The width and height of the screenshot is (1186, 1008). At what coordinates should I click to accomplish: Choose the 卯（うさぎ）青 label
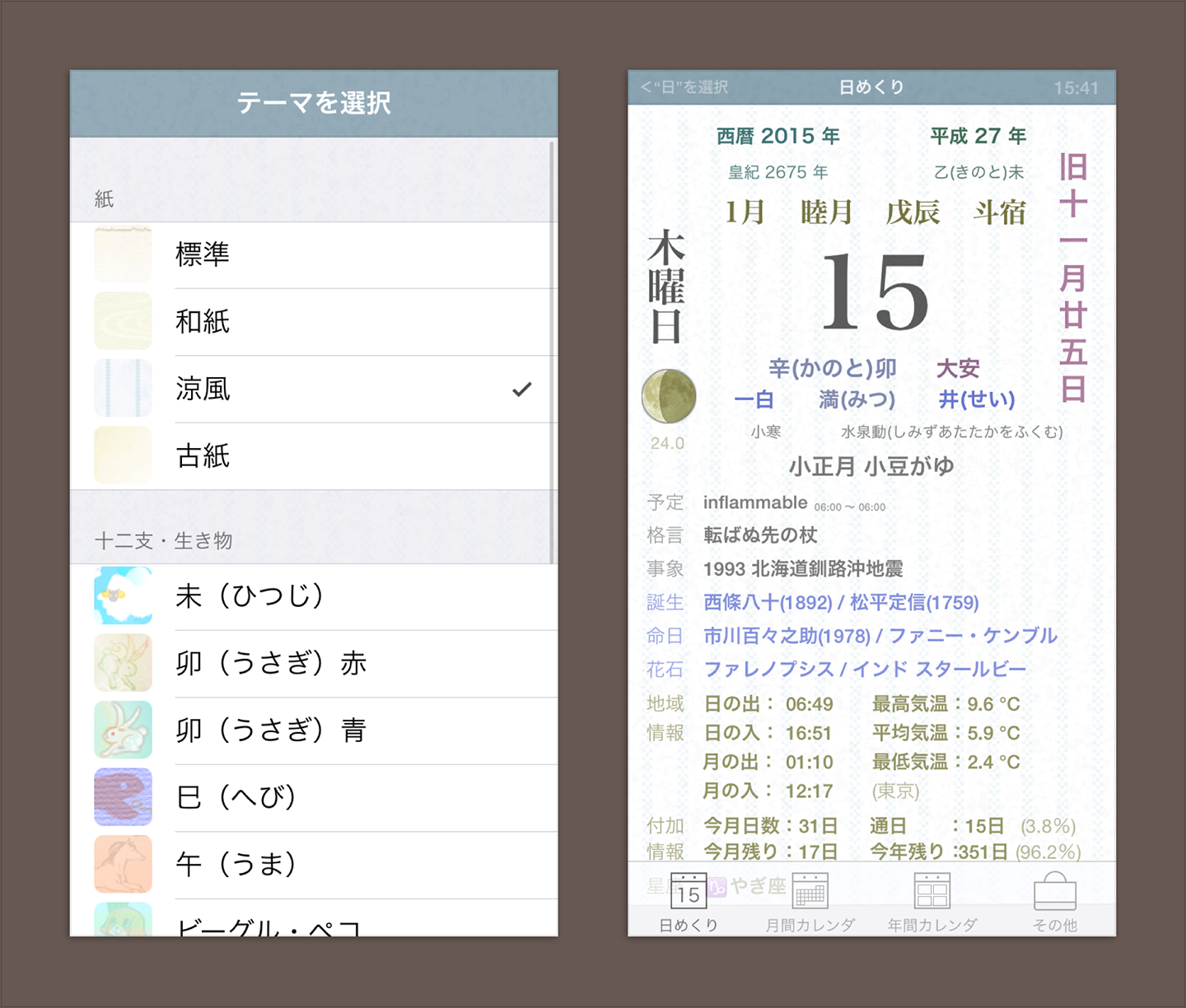271,730
